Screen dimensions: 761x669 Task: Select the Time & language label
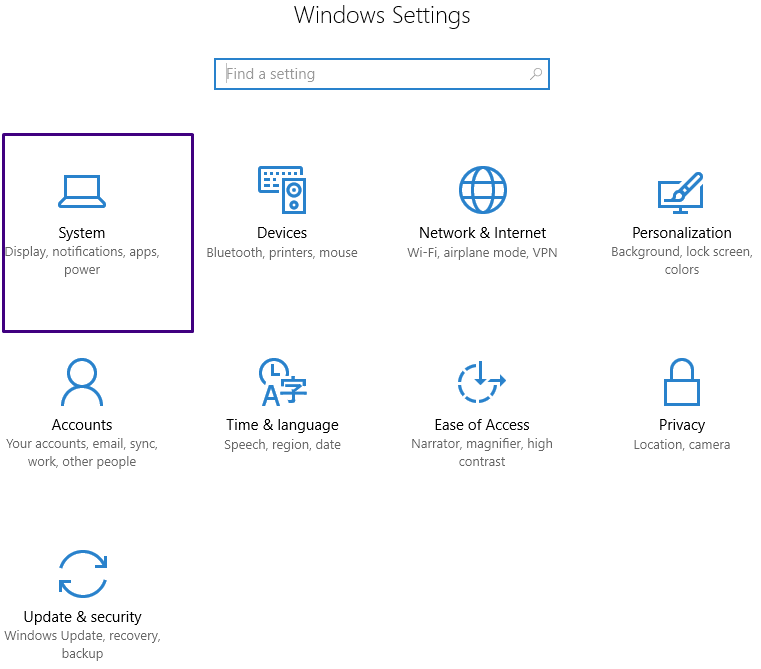click(x=282, y=425)
